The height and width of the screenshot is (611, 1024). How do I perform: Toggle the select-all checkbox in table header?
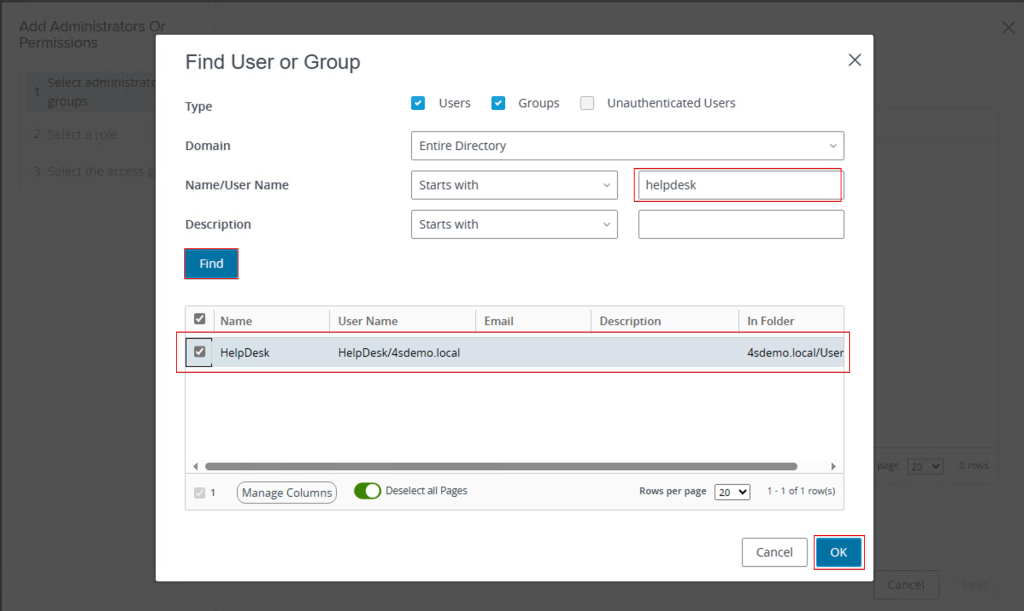coord(200,319)
